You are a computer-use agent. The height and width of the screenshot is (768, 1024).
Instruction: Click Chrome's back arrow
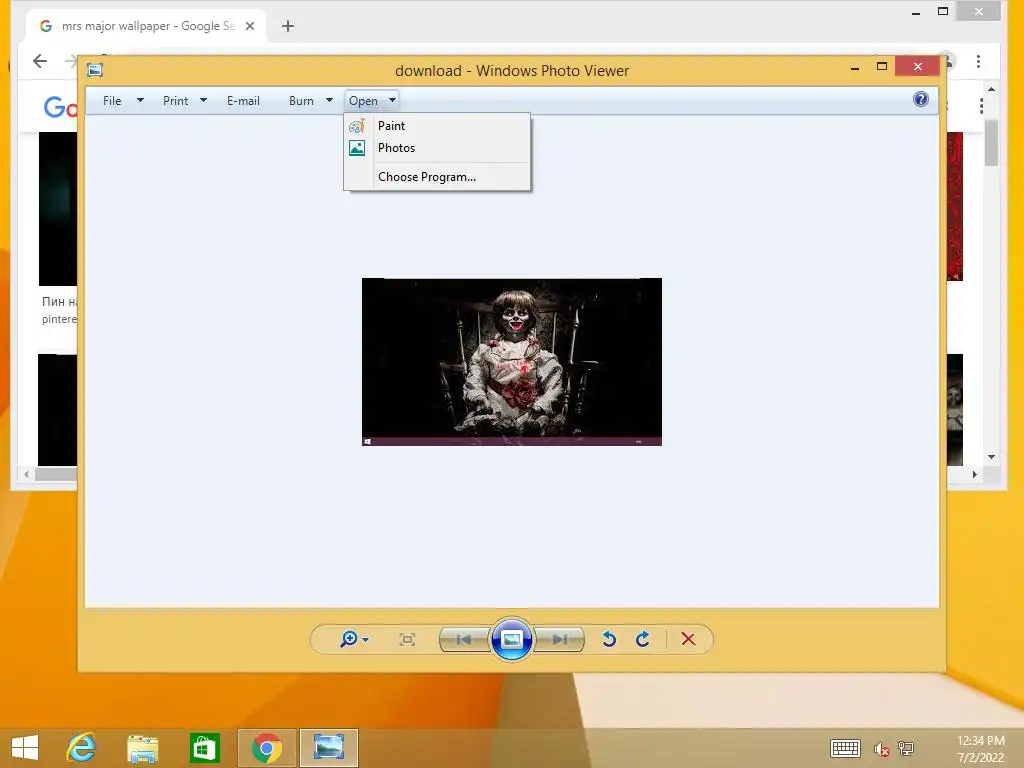coord(40,61)
